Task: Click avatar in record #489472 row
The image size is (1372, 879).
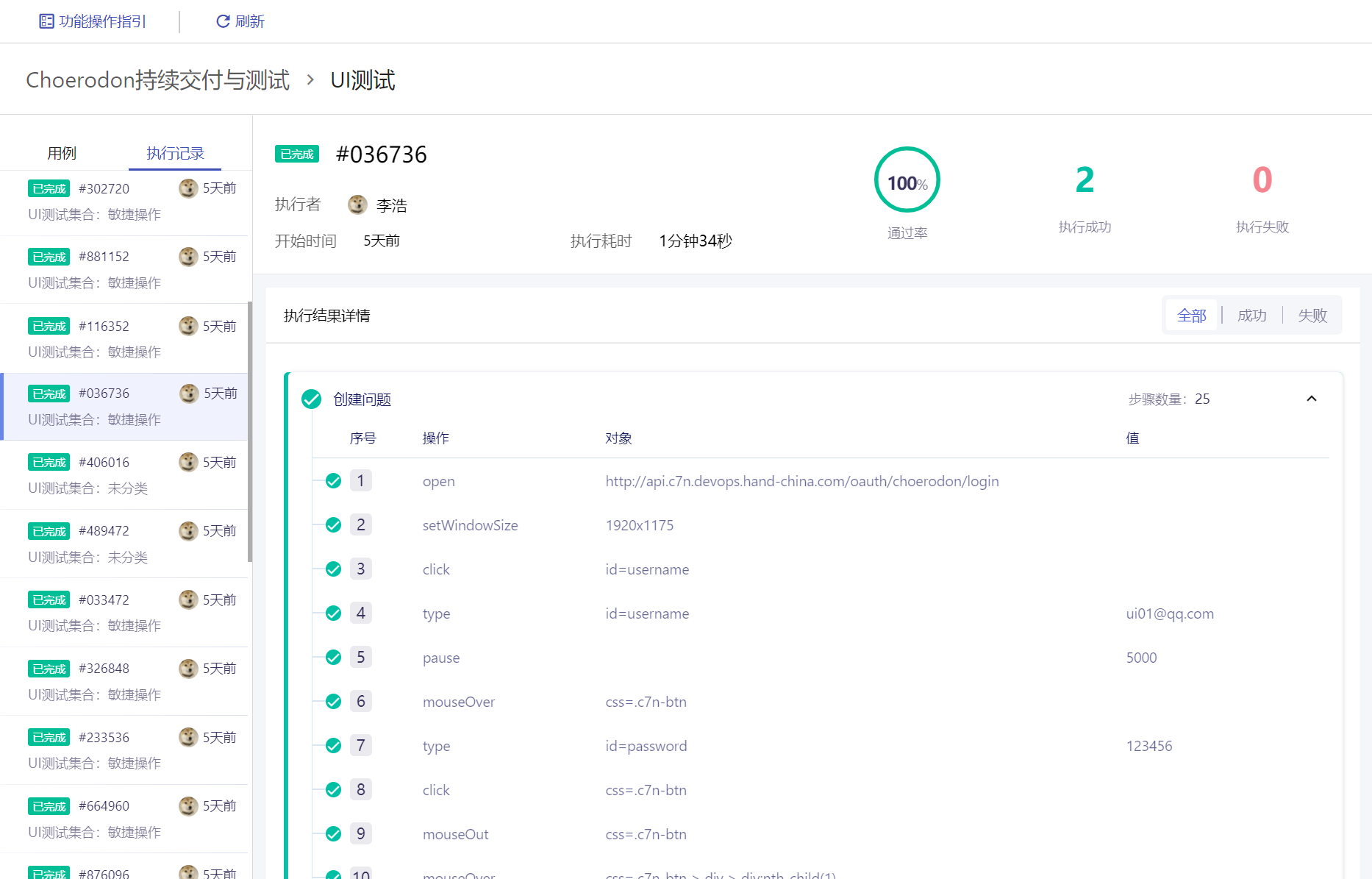Action: [x=188, y=530]
